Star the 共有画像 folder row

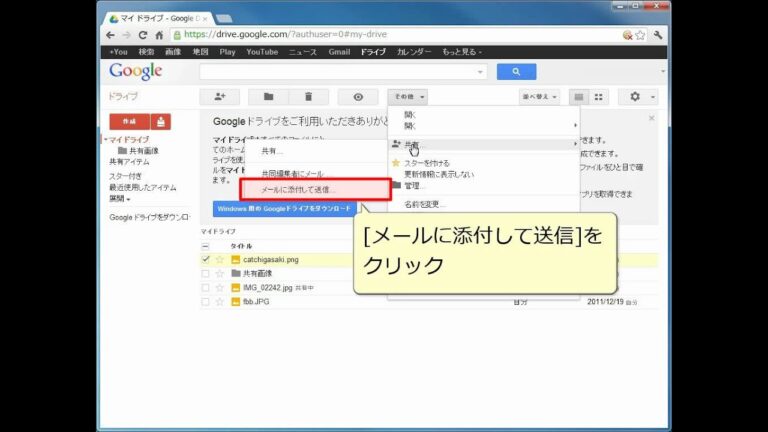click(220, 273)
